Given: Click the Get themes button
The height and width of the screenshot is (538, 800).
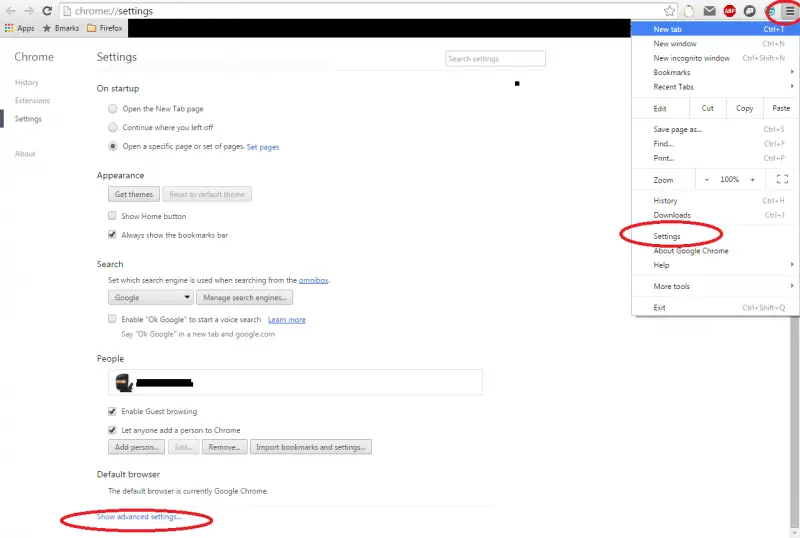Looking at the screenshot, I should 134,194.
